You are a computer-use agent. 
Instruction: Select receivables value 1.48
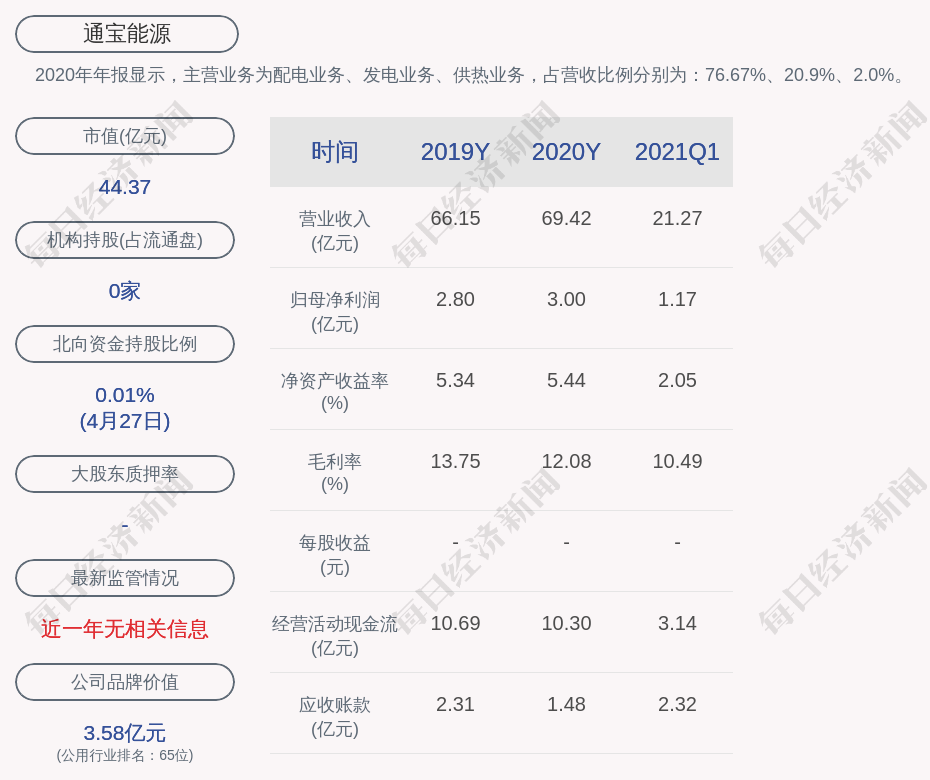tap(566, 705)
